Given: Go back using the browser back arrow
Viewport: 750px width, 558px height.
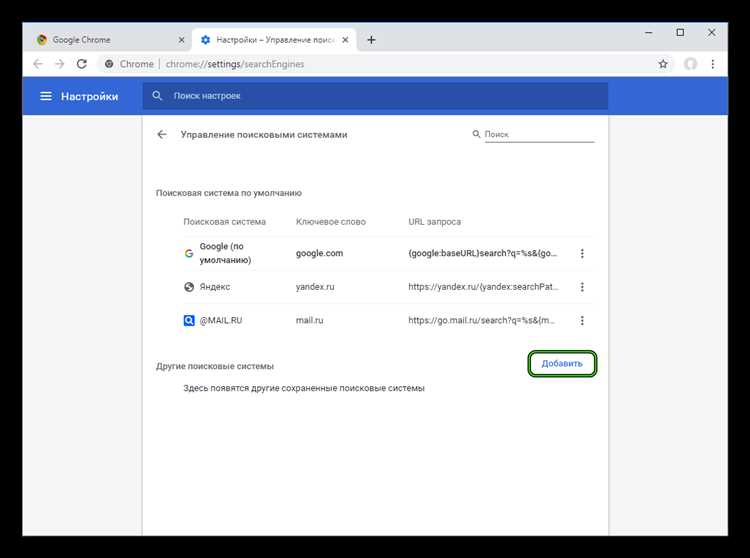Looking at the screenshot, I should [38, 64].
